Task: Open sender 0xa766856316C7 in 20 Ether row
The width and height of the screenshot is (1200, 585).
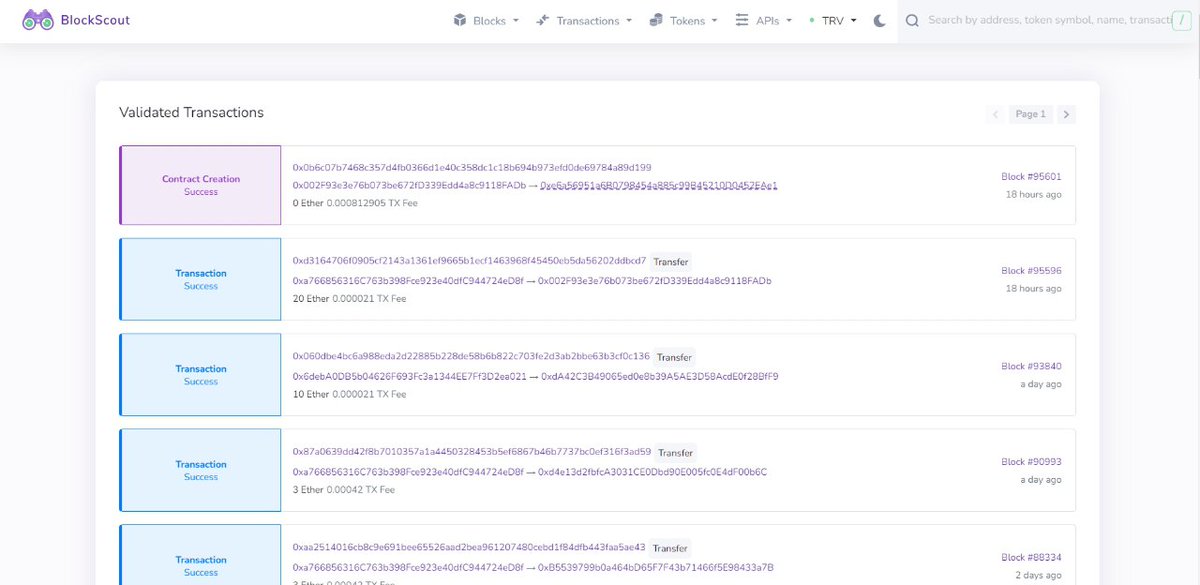Action: tap(408, 281)
